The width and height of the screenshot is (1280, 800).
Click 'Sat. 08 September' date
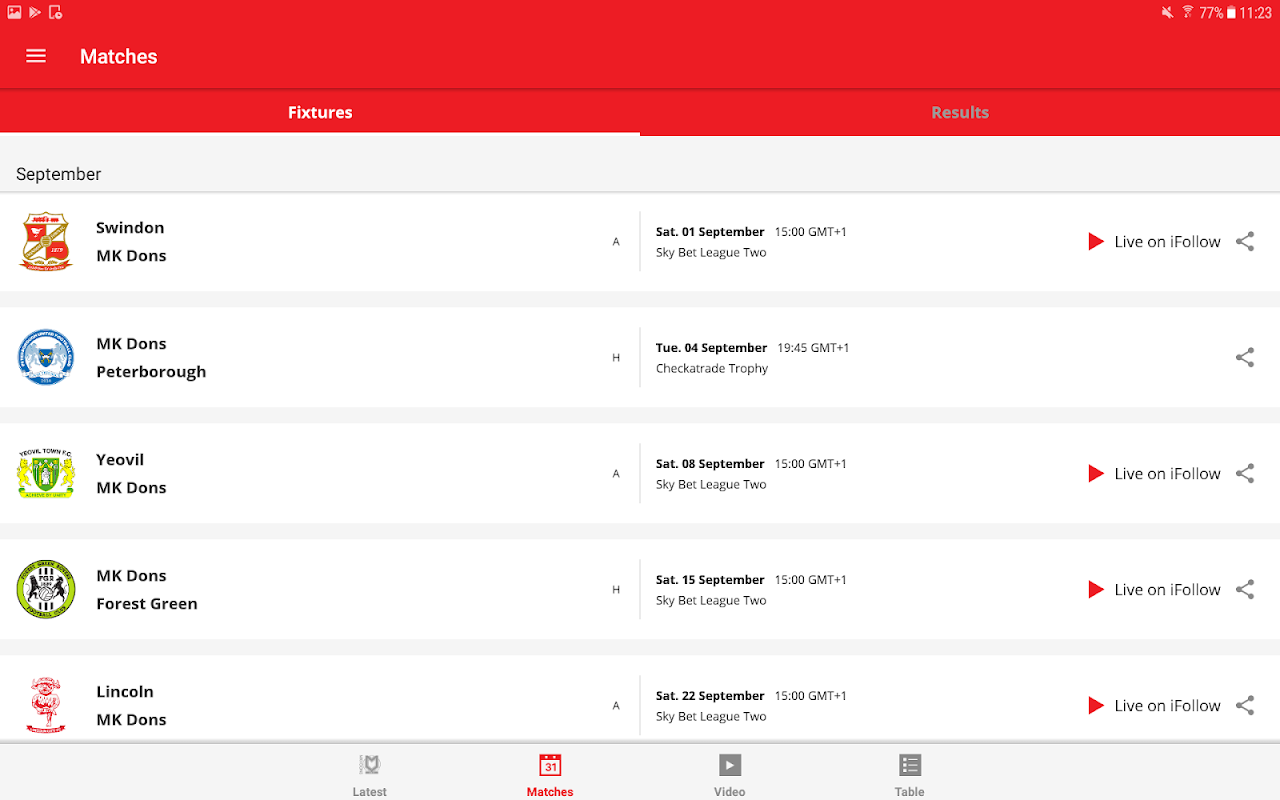(x=710, y=464)
